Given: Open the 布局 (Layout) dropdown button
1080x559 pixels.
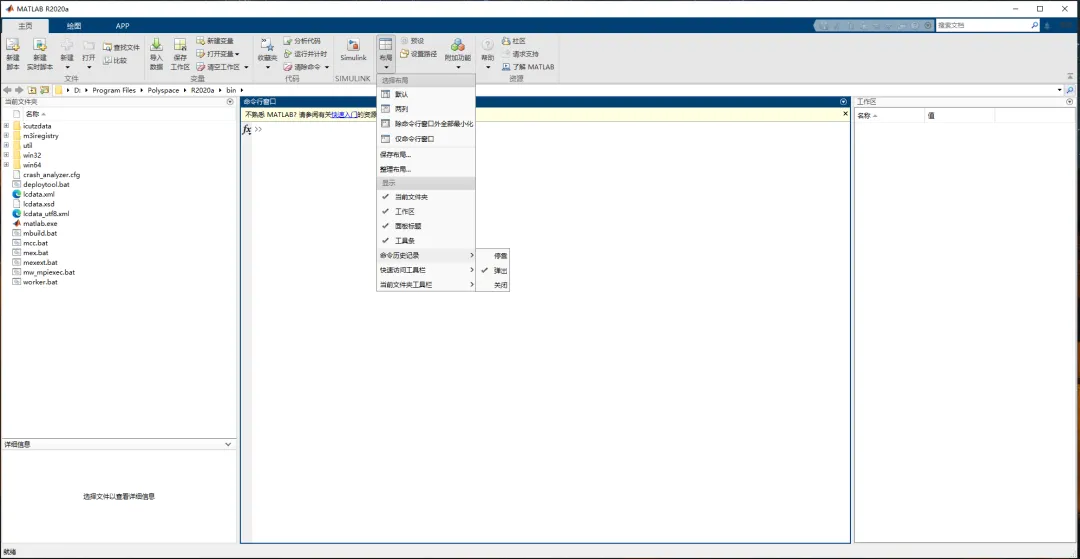Looking at the screenshot, I should (386, 54).
